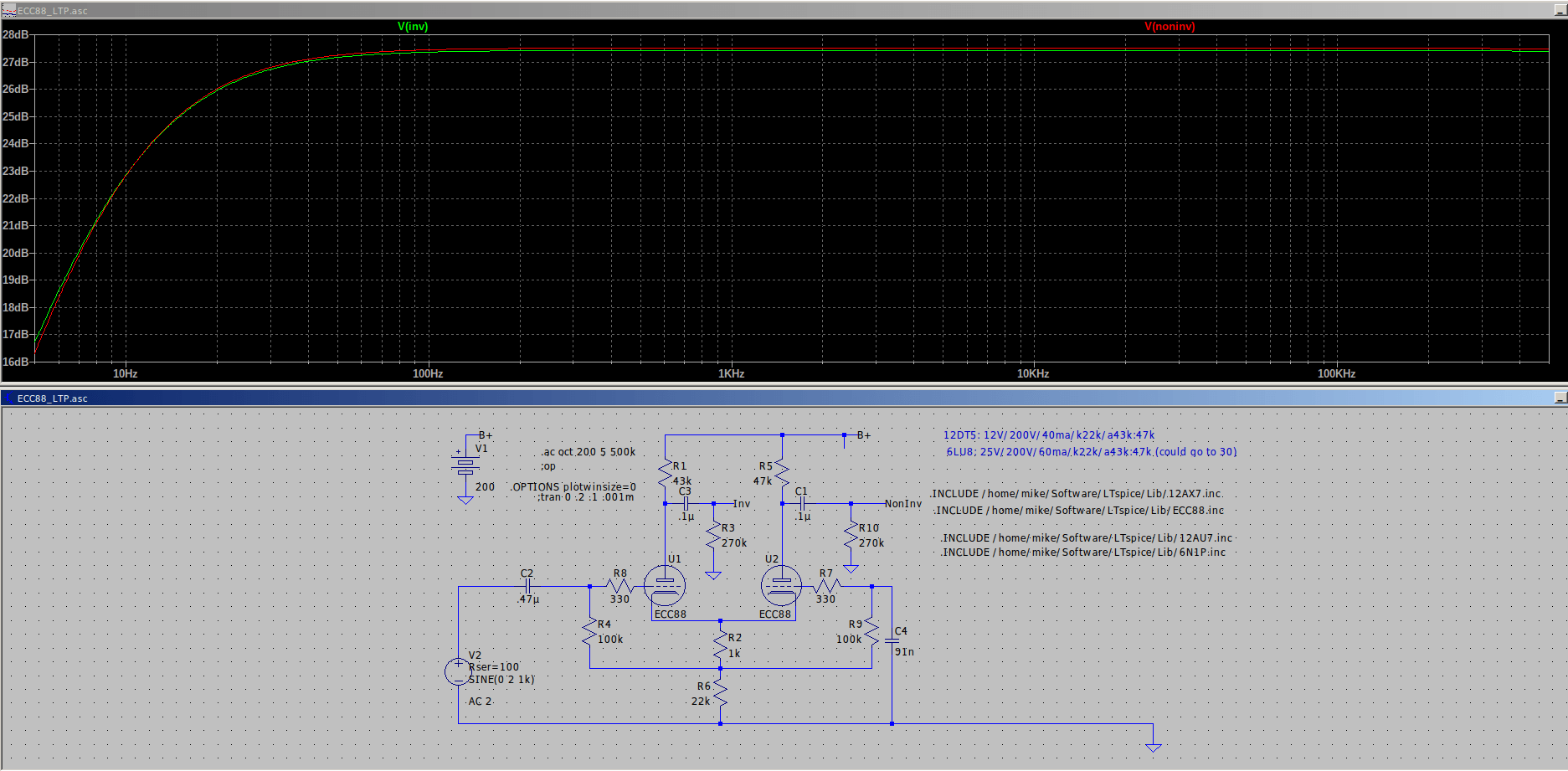Click the 28dB label on vertical axis

point(16,34)
